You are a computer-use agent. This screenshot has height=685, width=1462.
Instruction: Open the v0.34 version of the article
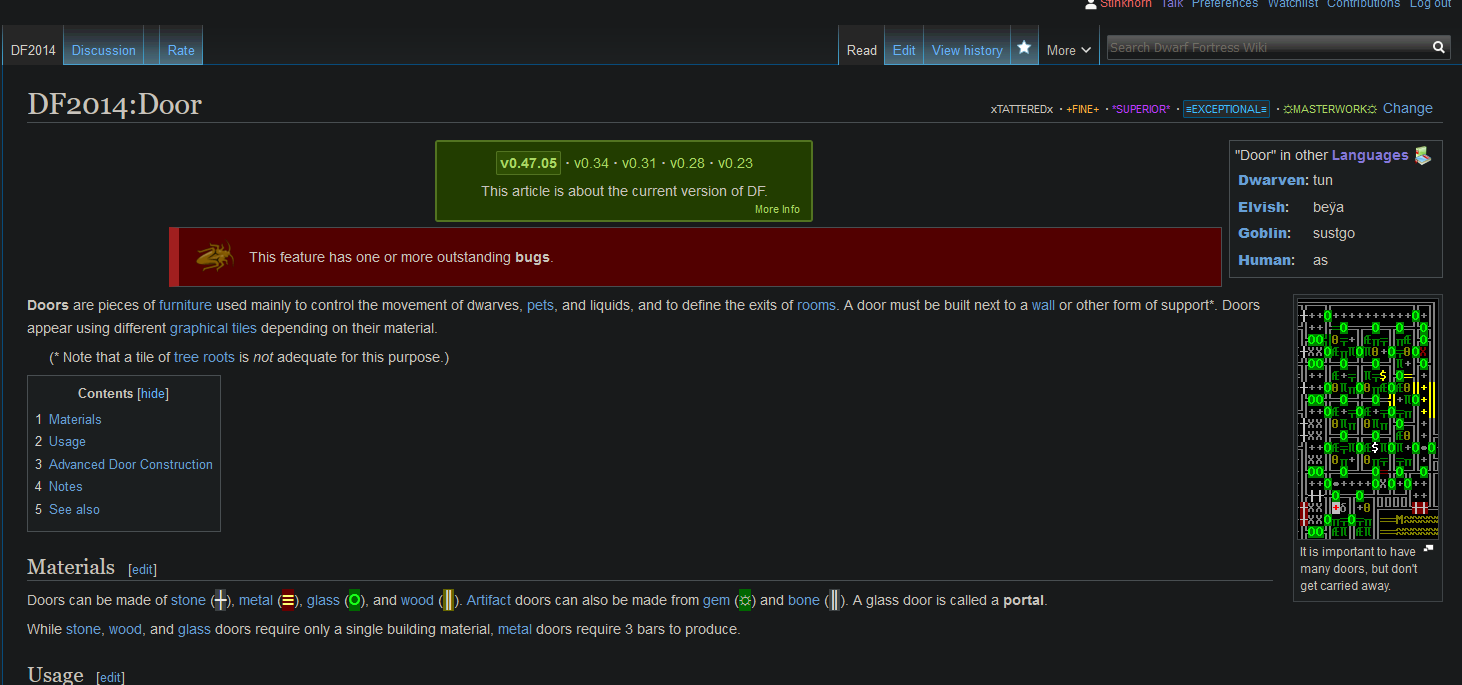point(591,163)
